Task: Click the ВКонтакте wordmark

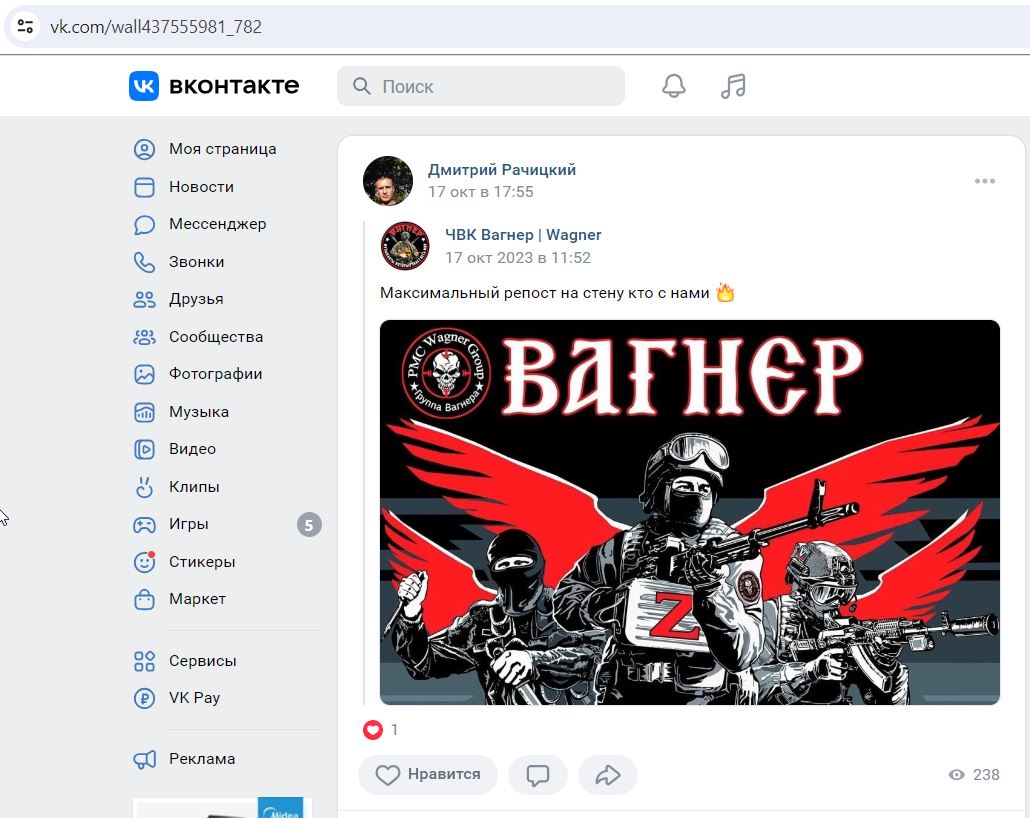Action: pyautogui.click(x=235, y=86)
